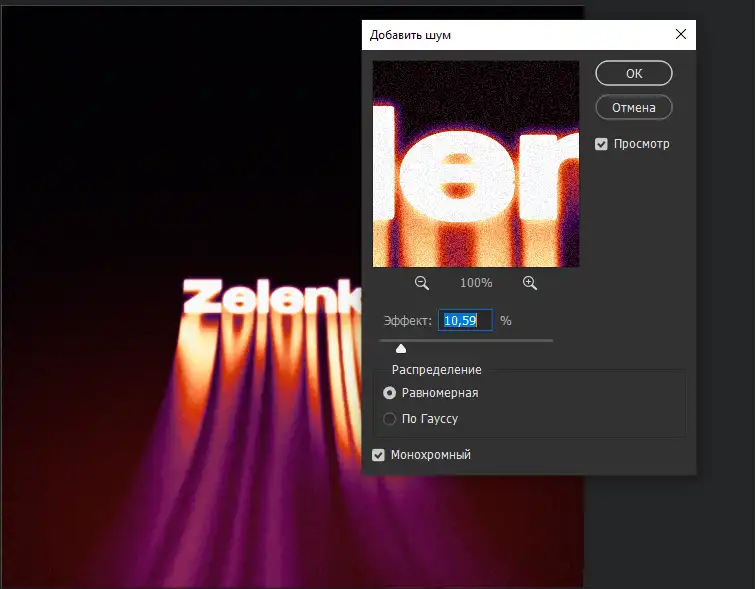Zoom out the noise preview
Viewport: 756px width, 589px height.
pos(422,283)
